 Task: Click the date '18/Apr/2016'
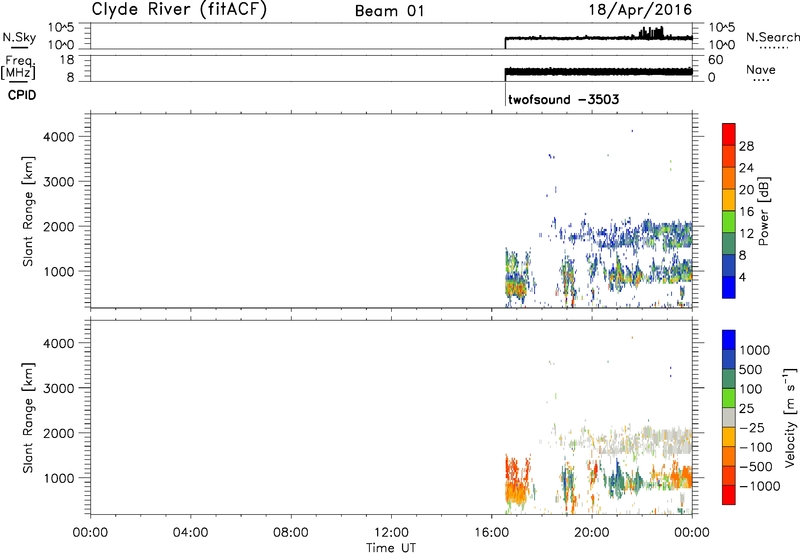point(640,10)
